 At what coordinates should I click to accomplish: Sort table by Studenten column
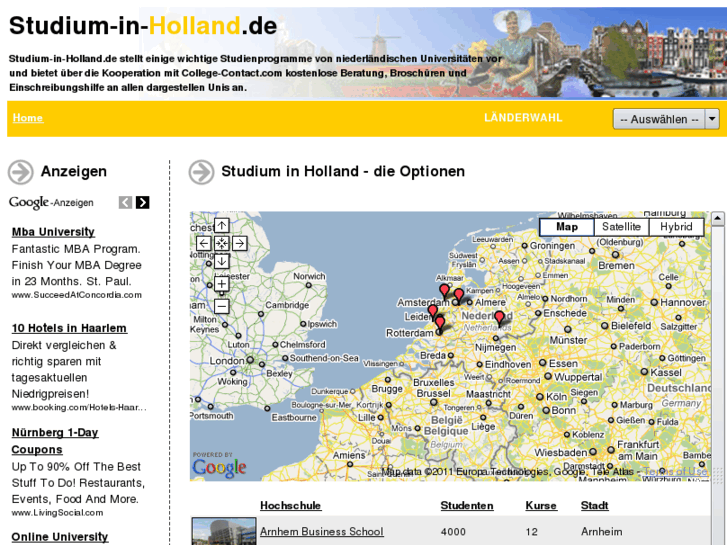tap(467, 506)
